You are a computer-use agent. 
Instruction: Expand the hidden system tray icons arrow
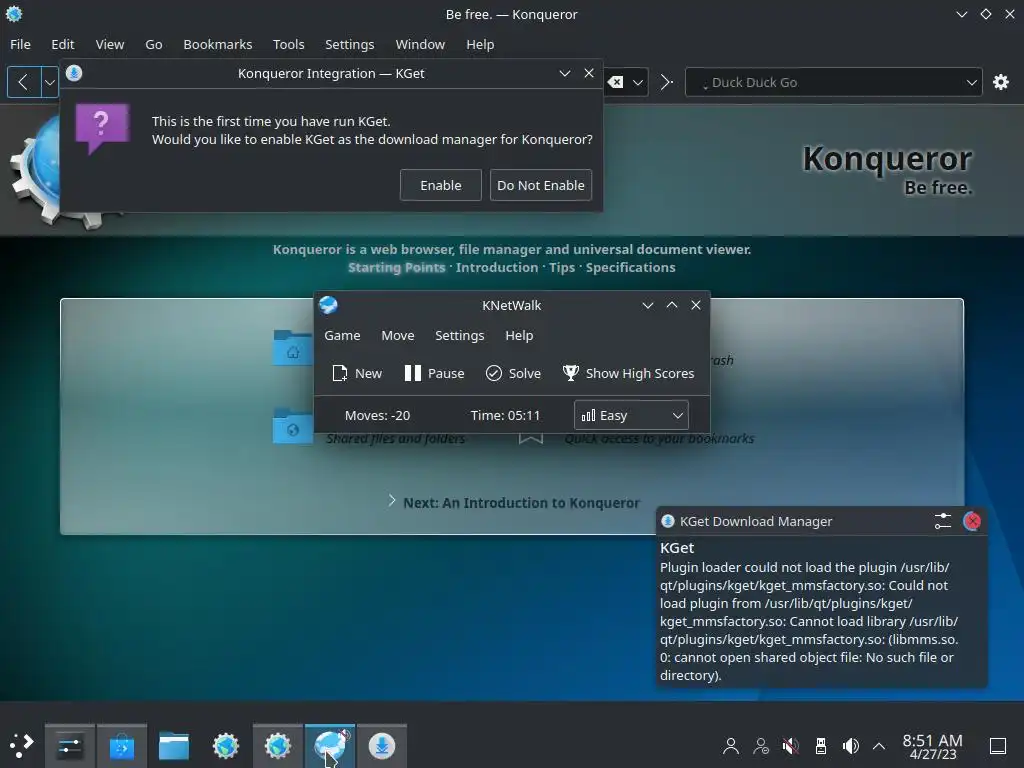[x=879, y=746]
